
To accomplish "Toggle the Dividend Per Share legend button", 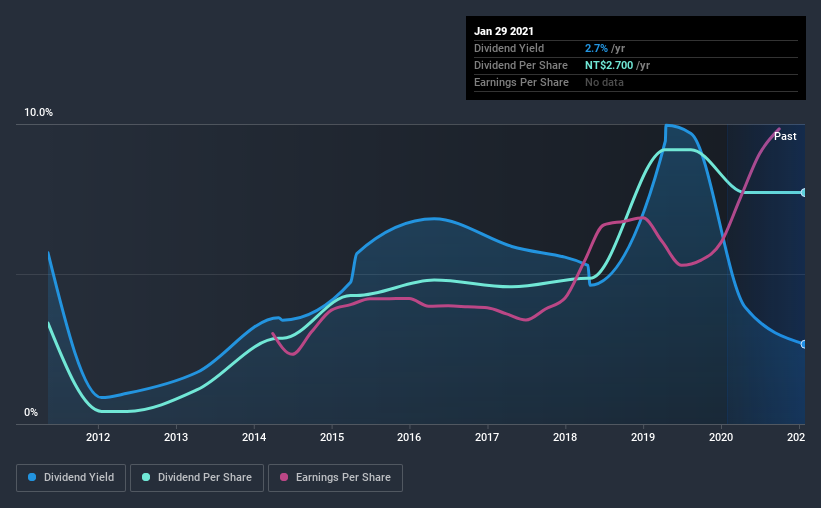I will [x=197, y=478].
